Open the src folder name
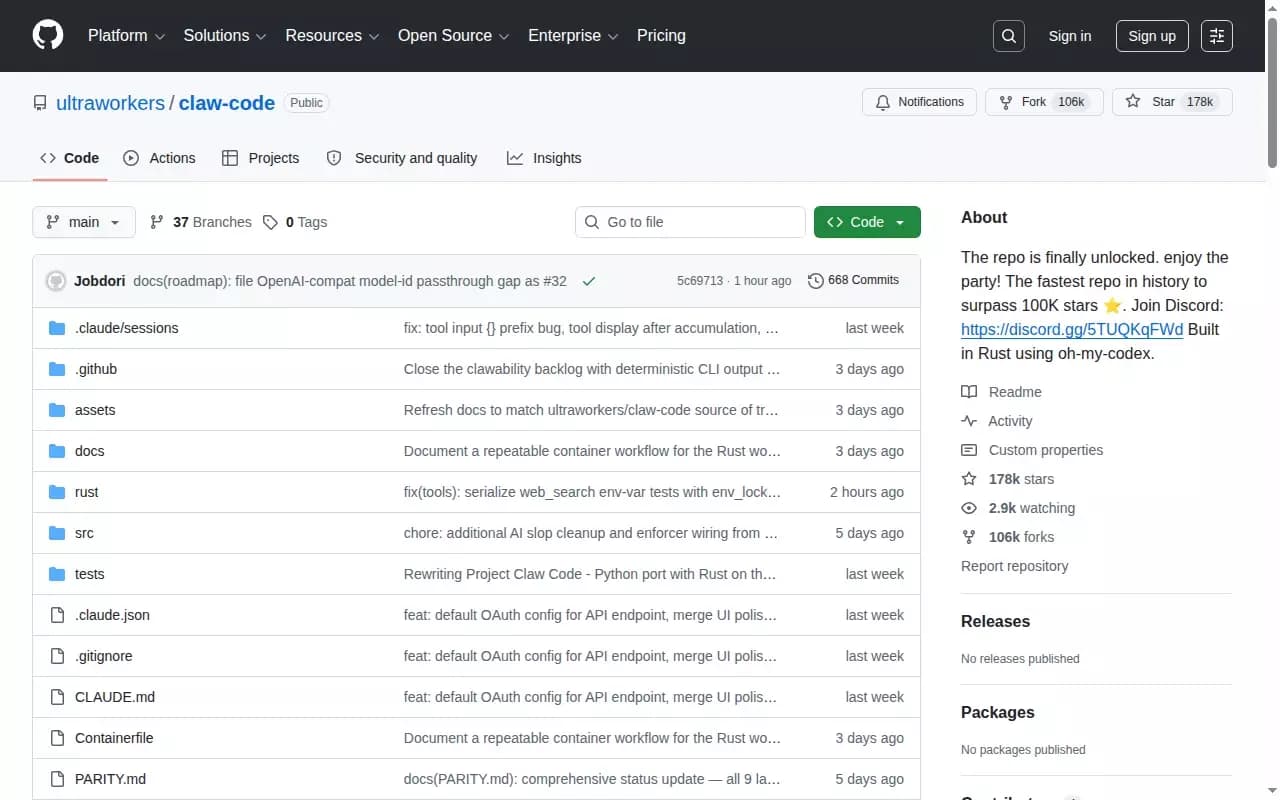 [x=84, y=533]
